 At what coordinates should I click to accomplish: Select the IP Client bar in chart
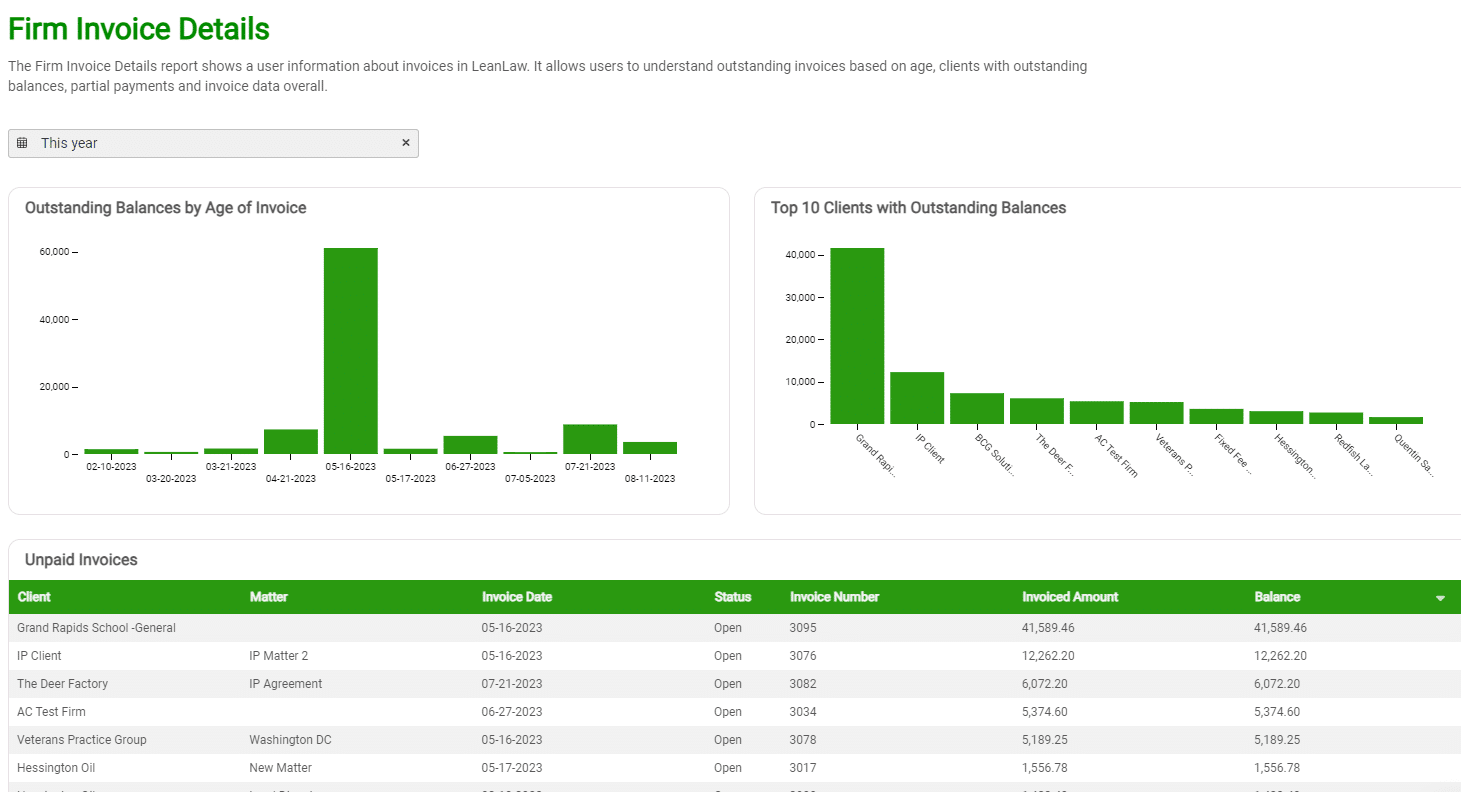click(917, 398)
